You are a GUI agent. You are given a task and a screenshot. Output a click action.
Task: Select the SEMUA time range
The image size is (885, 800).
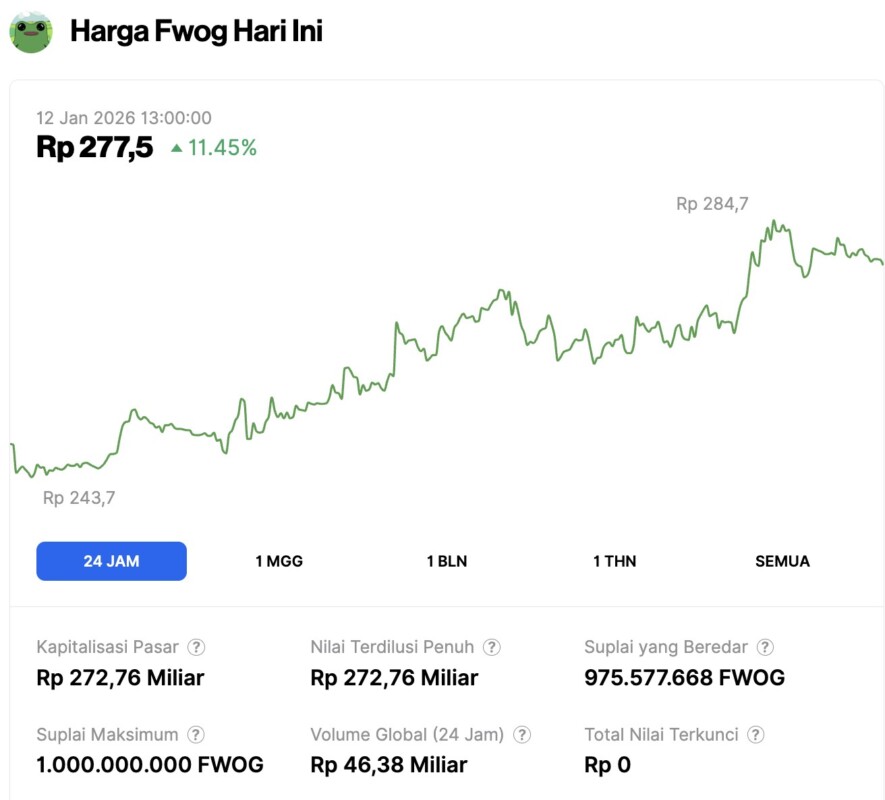pyautogui.click(x=782, y=561)
